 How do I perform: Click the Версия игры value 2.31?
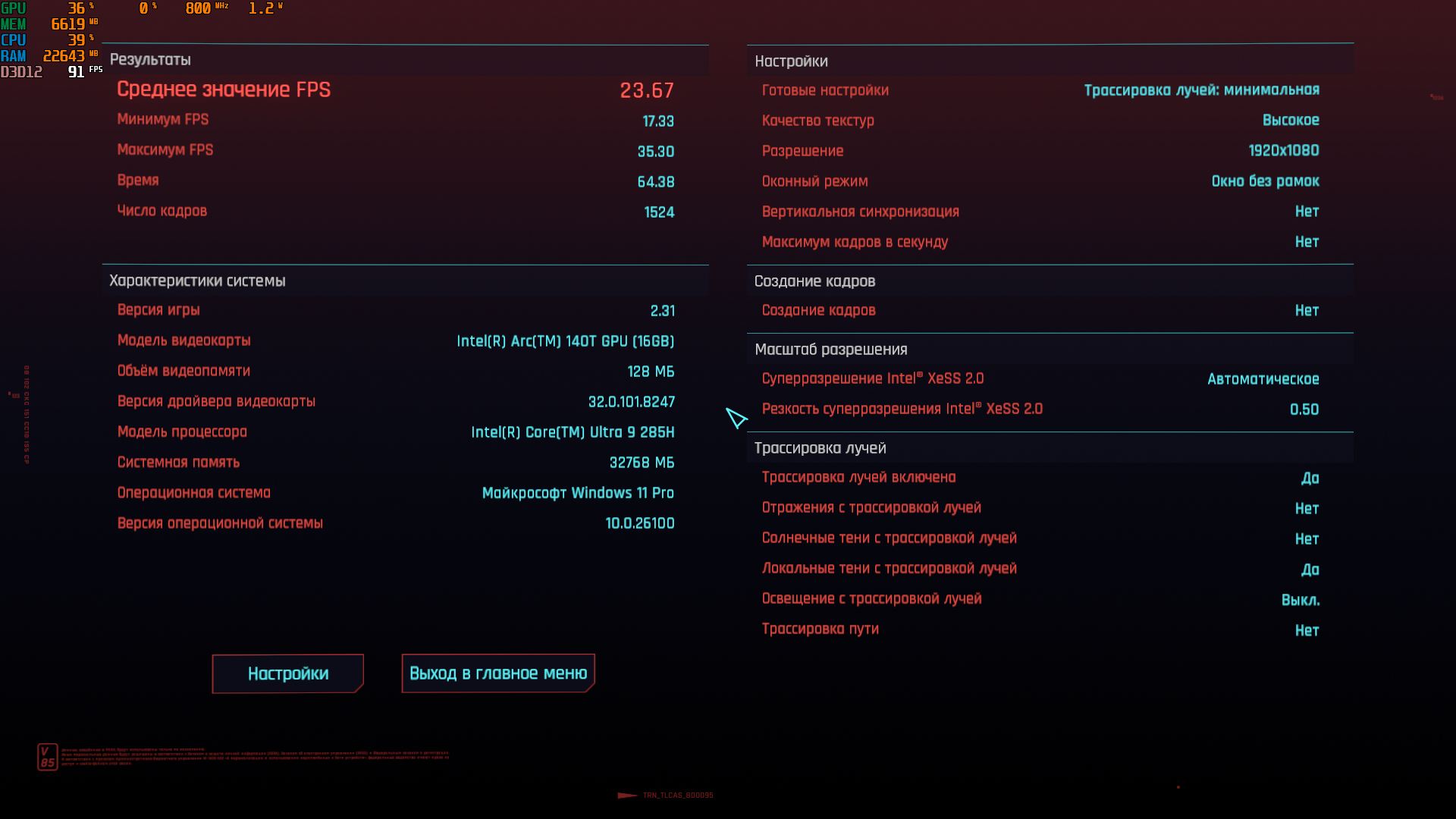[x=662, y=311]
